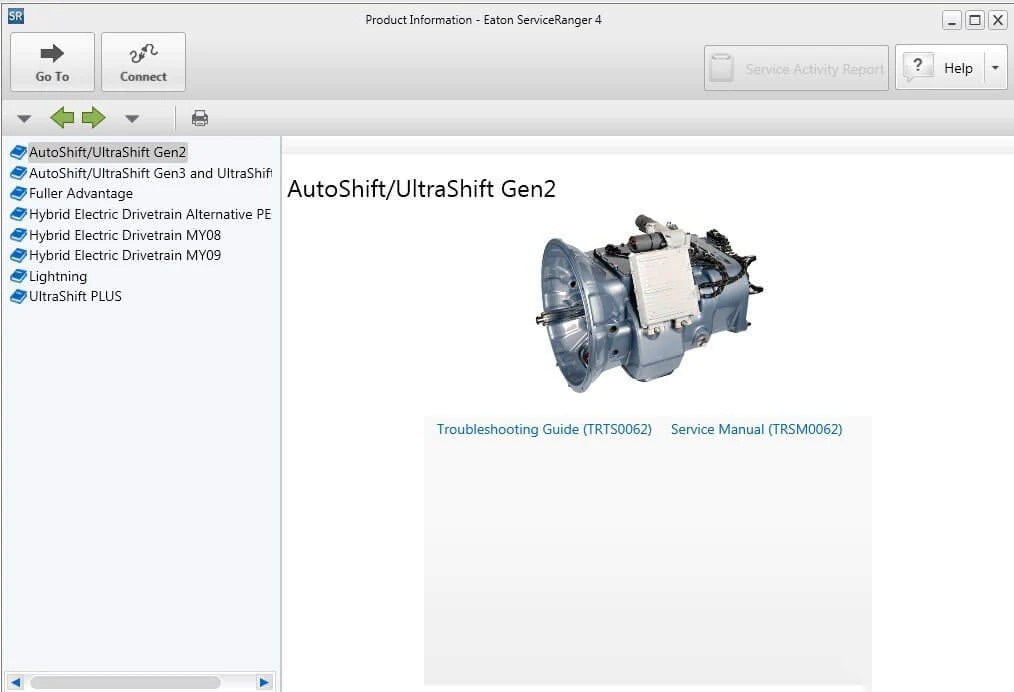Open Service Manual (TRSM0062) link
The image size is (1014, 692).
coord(757,429)
